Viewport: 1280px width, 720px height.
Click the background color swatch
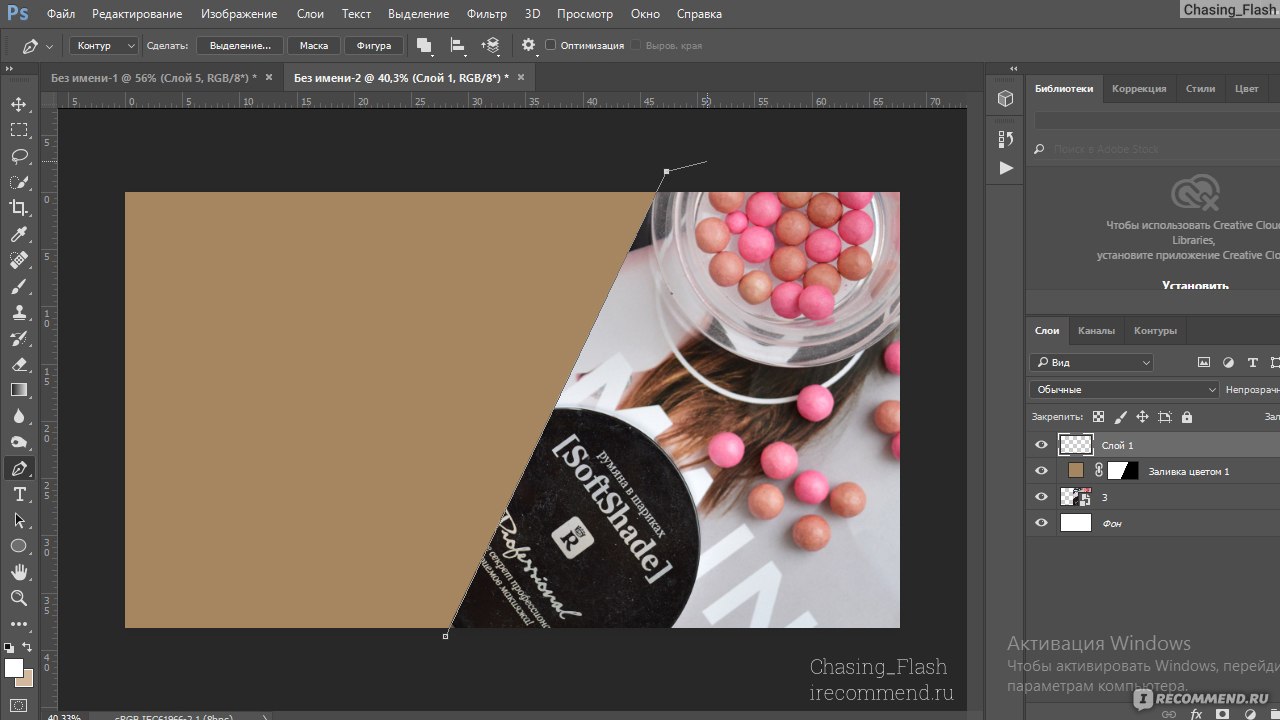(x=24, y=678)
